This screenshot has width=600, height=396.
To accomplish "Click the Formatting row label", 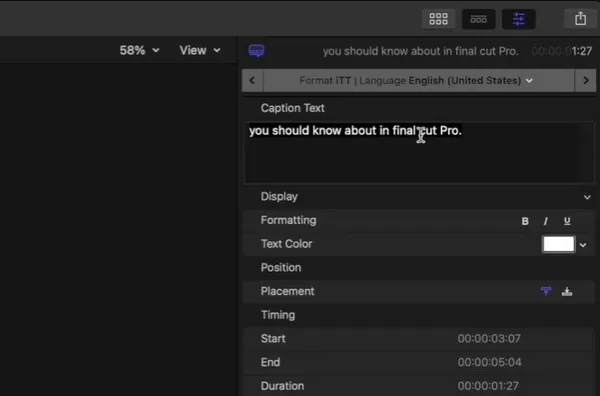I will pos(289,220).
